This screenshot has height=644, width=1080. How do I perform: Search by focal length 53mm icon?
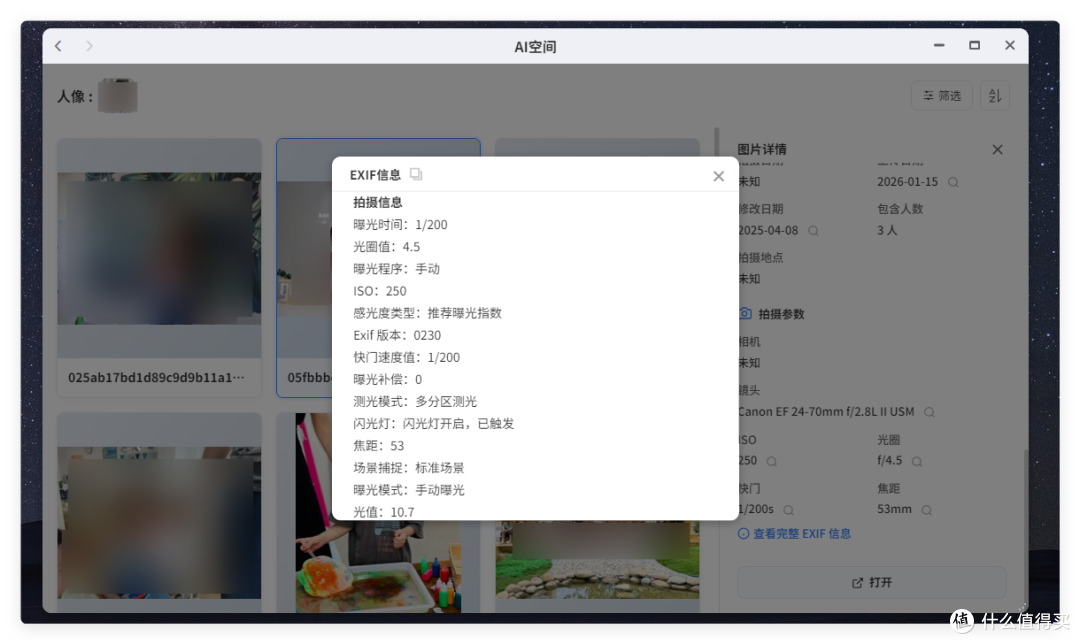tap(926, 510)
